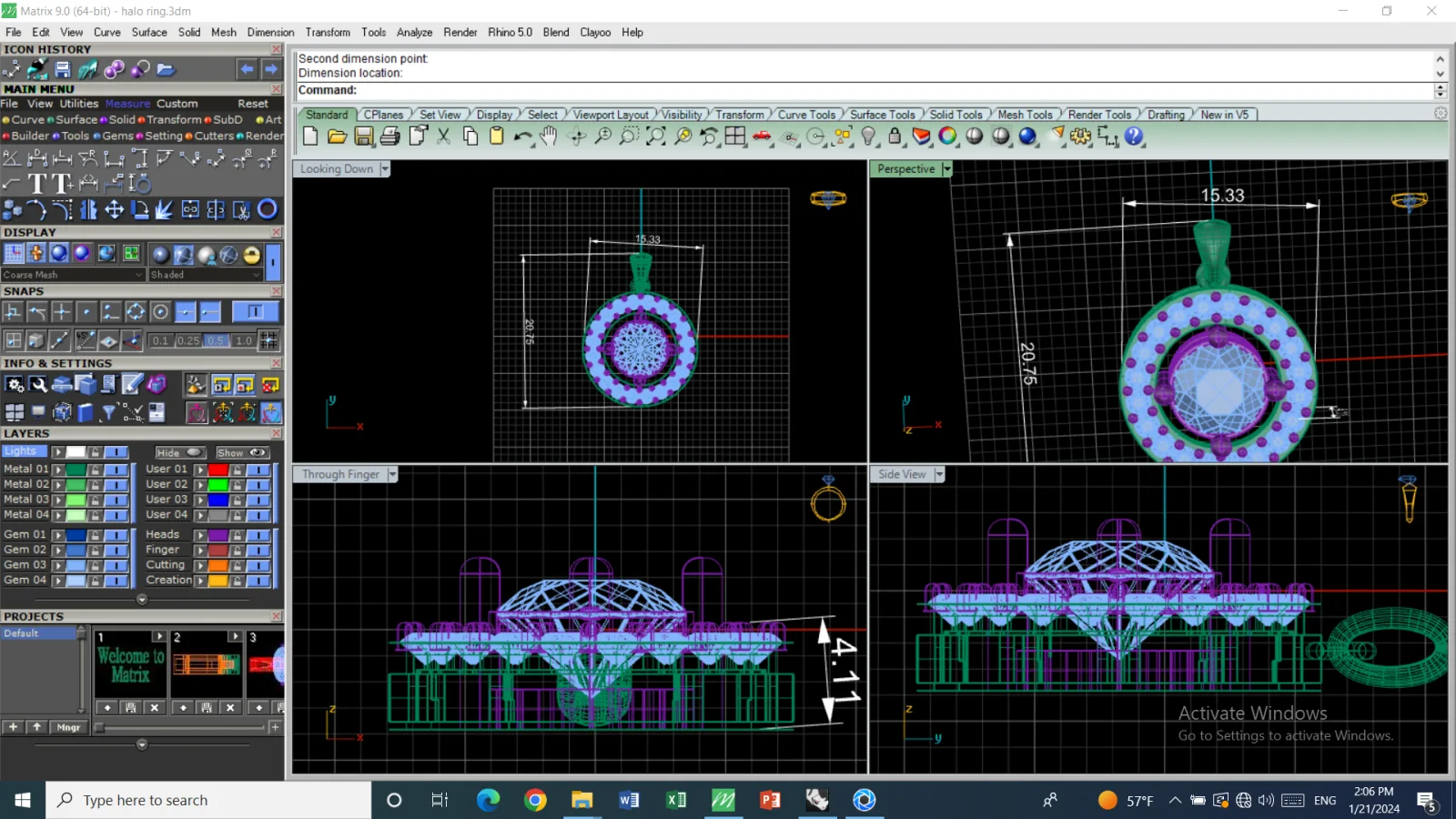This screenshot has width=1456, height=819.
Task: Click the ring size measure icon
Action: 140,184
